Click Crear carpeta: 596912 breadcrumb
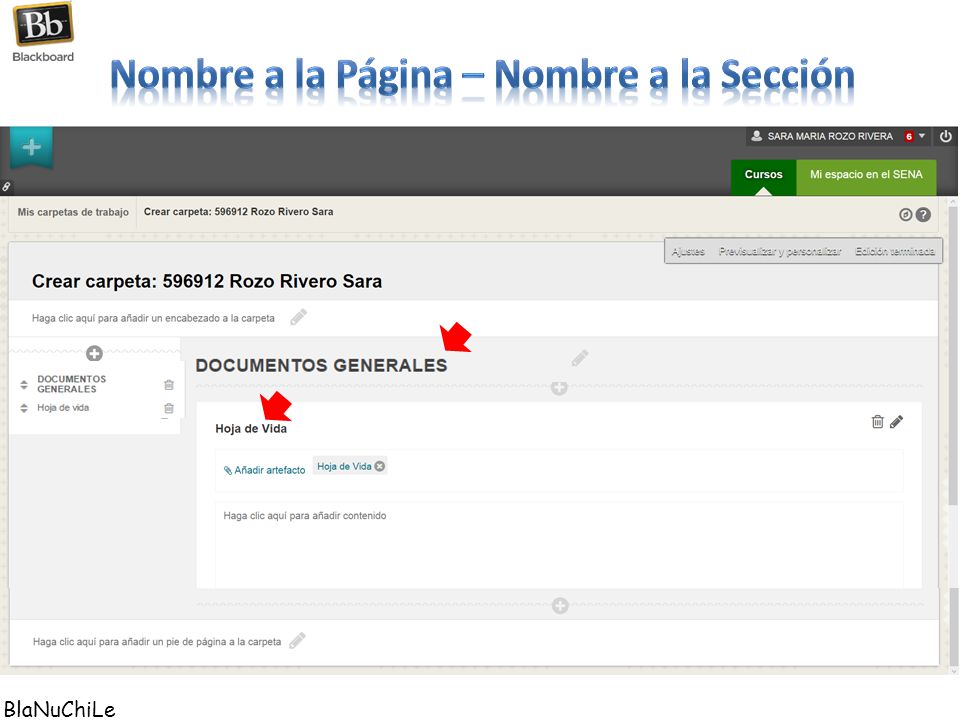The height and width of the screenshot is (720, 960). pyautogui.click(x=238, y=212)
